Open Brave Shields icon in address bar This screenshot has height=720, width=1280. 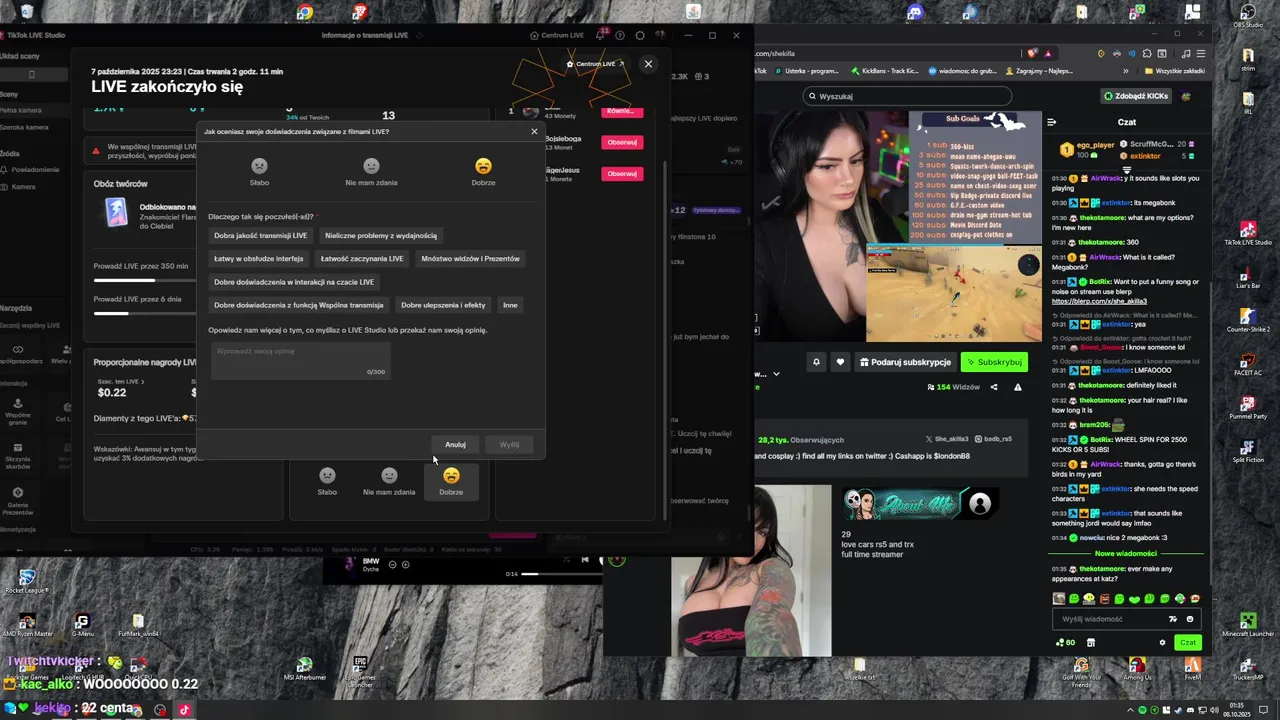click(1032, 53)
